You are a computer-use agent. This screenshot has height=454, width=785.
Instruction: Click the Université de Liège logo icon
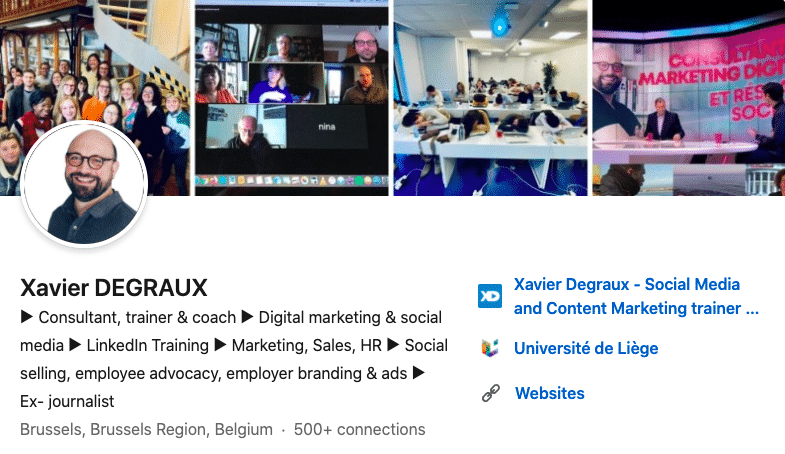tap(490, 348)
